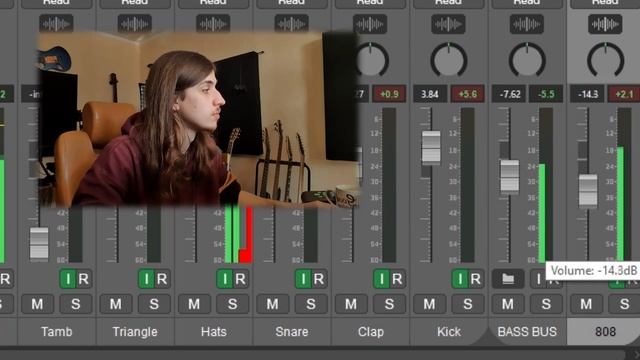Click BASS BUS volume value -7.62
640x360 pixels.
coord(510,94)
